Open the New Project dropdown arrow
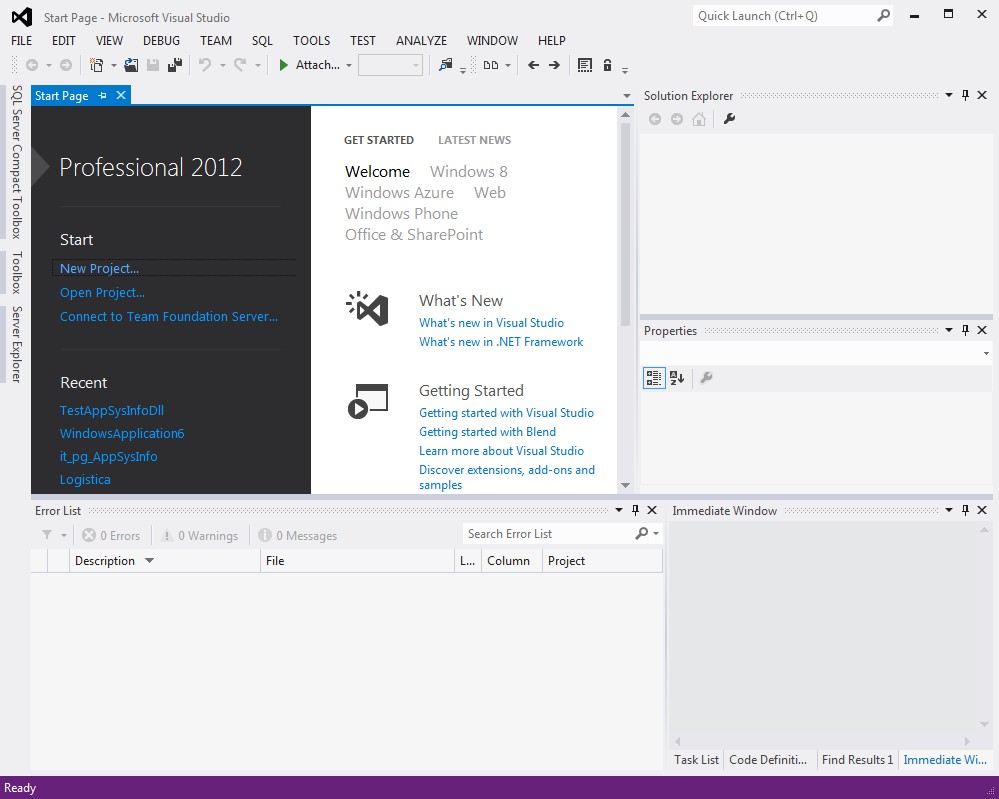999x799 pixels. pyautogui.click(x=113, y=65)
